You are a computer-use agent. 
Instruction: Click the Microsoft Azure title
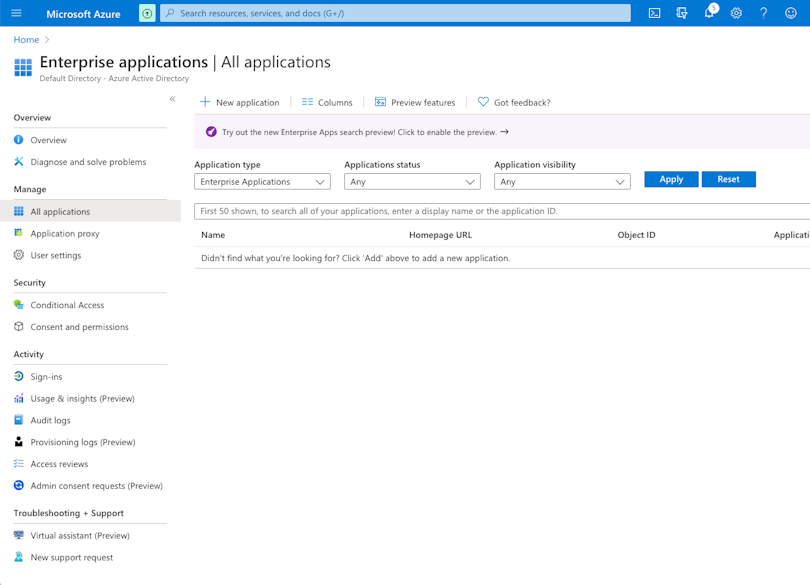83,14
